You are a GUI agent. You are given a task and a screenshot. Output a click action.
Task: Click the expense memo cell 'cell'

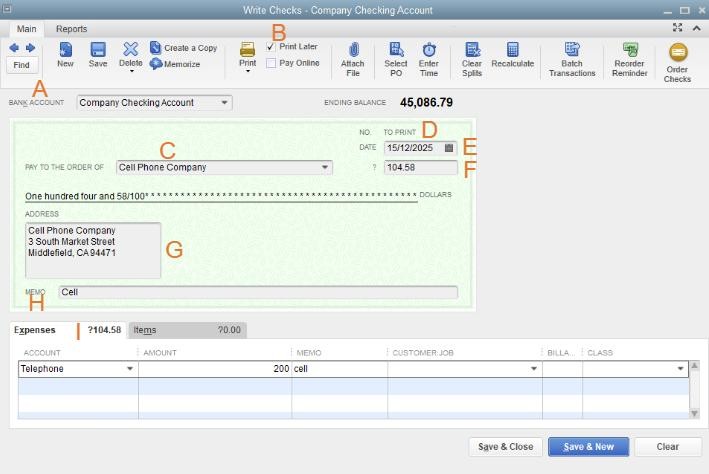340,369
